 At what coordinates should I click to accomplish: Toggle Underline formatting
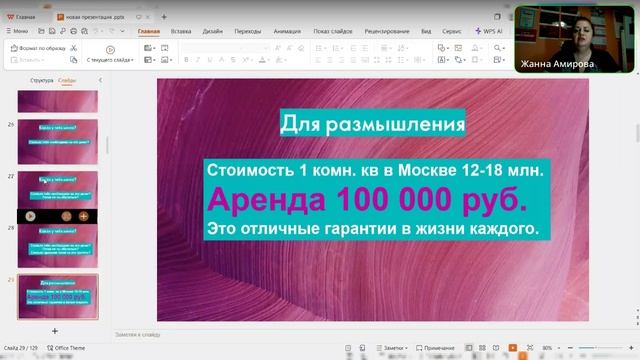[x=210, y=60]
